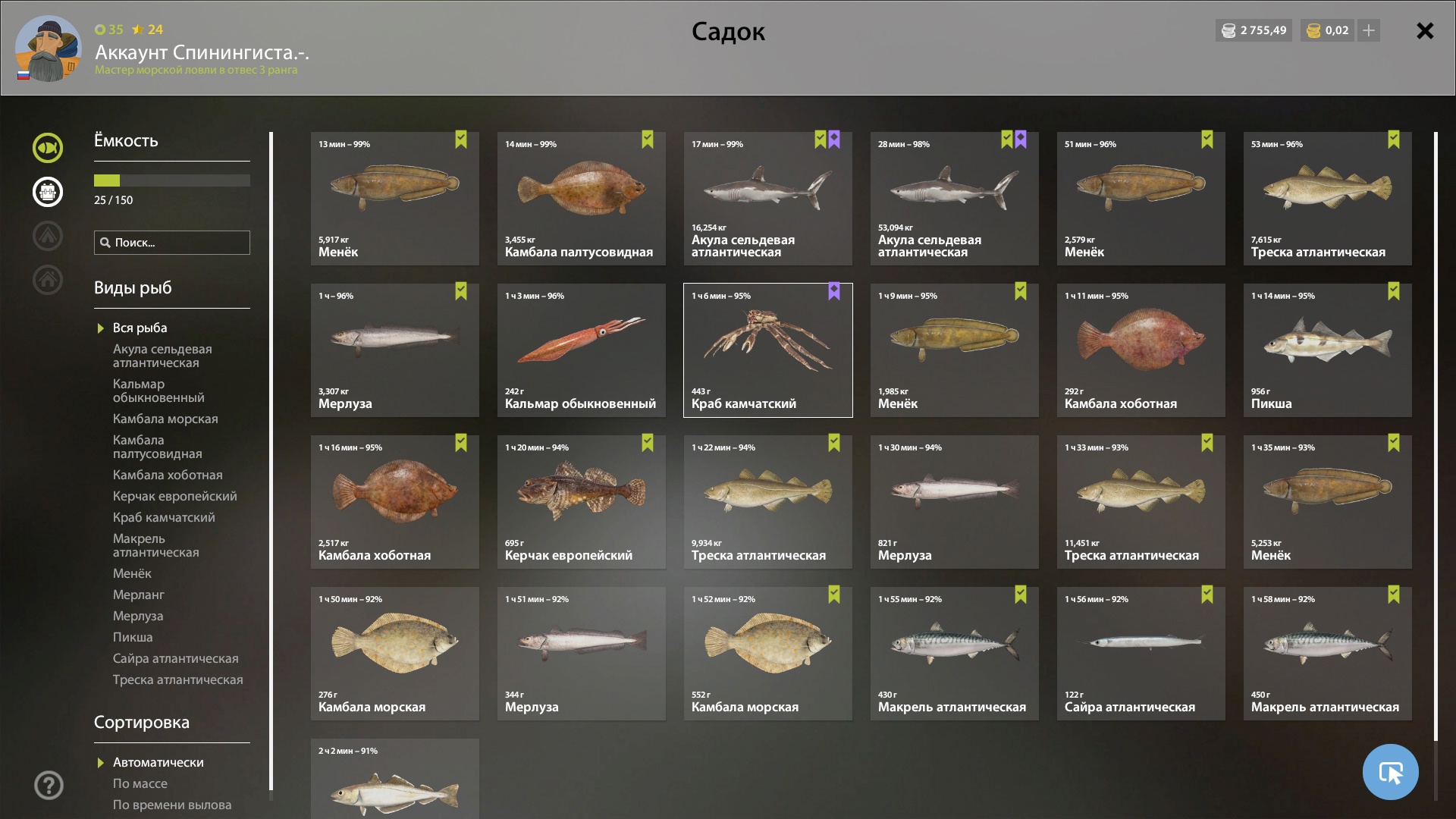Sort По времени вылова
The width and height of the screenshot is (1456, 819).
172,805
